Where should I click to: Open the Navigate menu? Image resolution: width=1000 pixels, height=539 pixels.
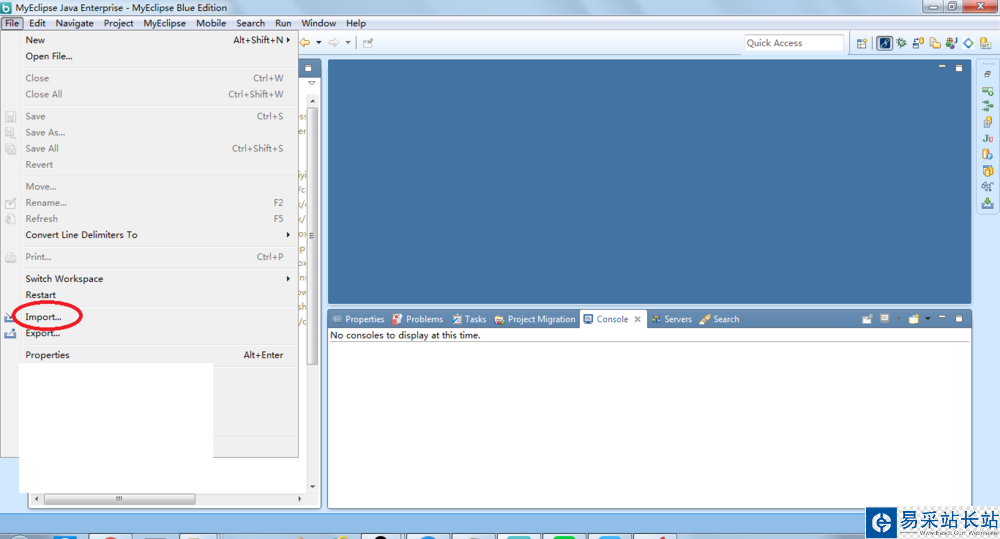pyautogui.click(x=75, y=23)
